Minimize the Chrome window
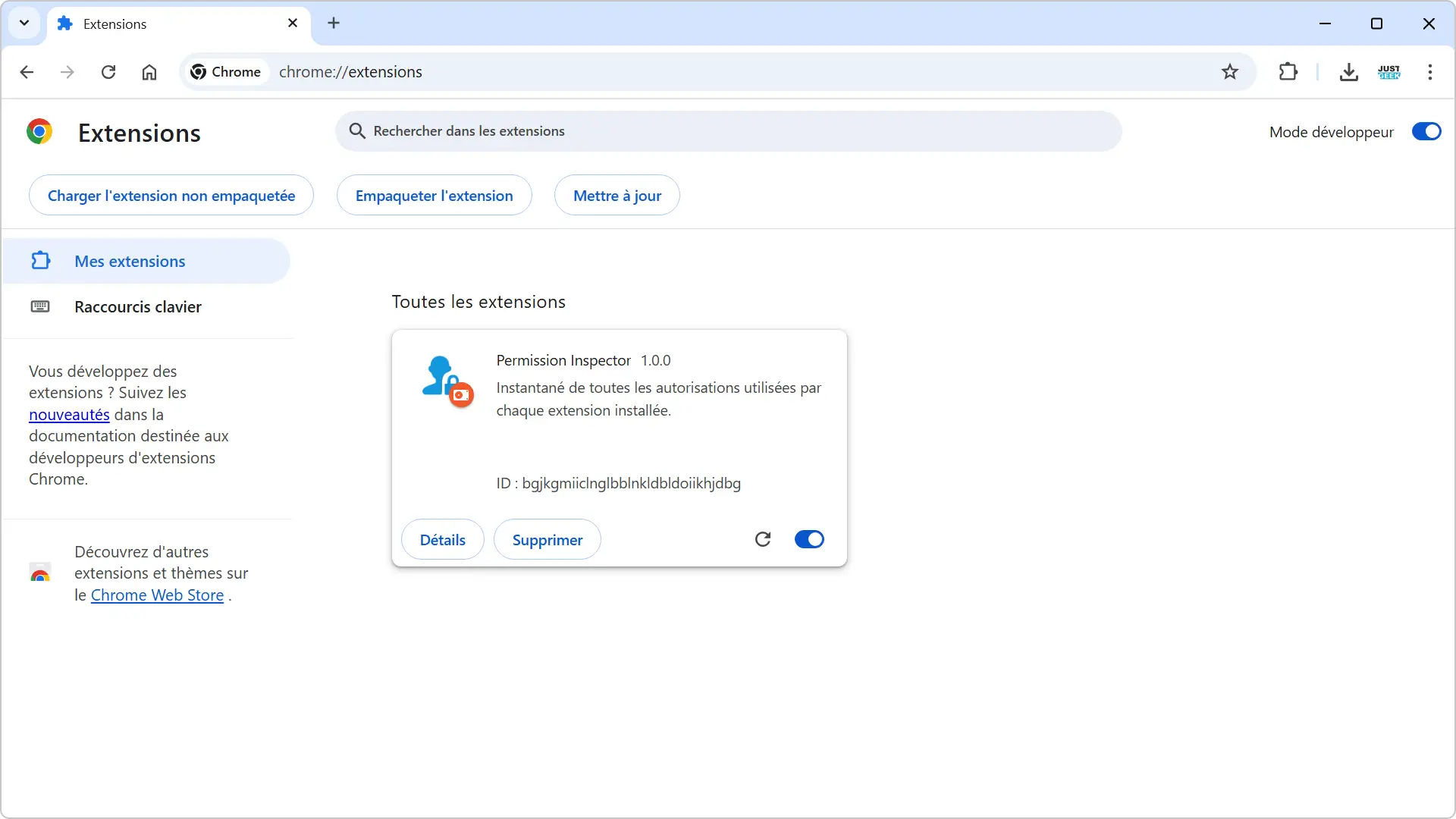The image size is (1456, 819). click(x=1325, y=24)
